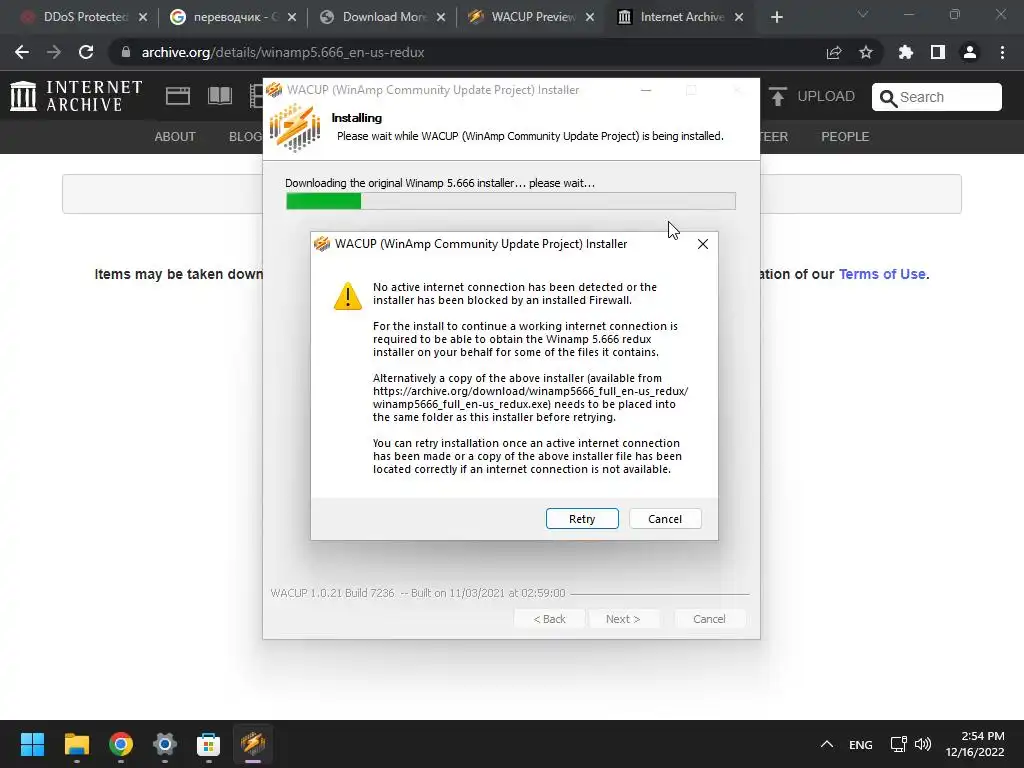Switch to the переводчик Google tab

pyautogui.click(x=235, y=17)
